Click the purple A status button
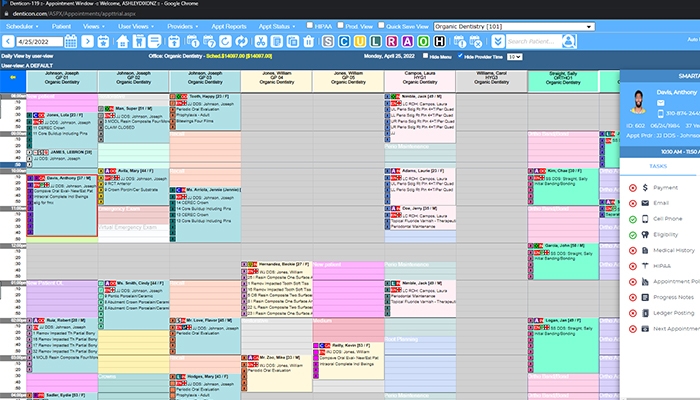Screen dimensions: 700x400 (407, 42)
